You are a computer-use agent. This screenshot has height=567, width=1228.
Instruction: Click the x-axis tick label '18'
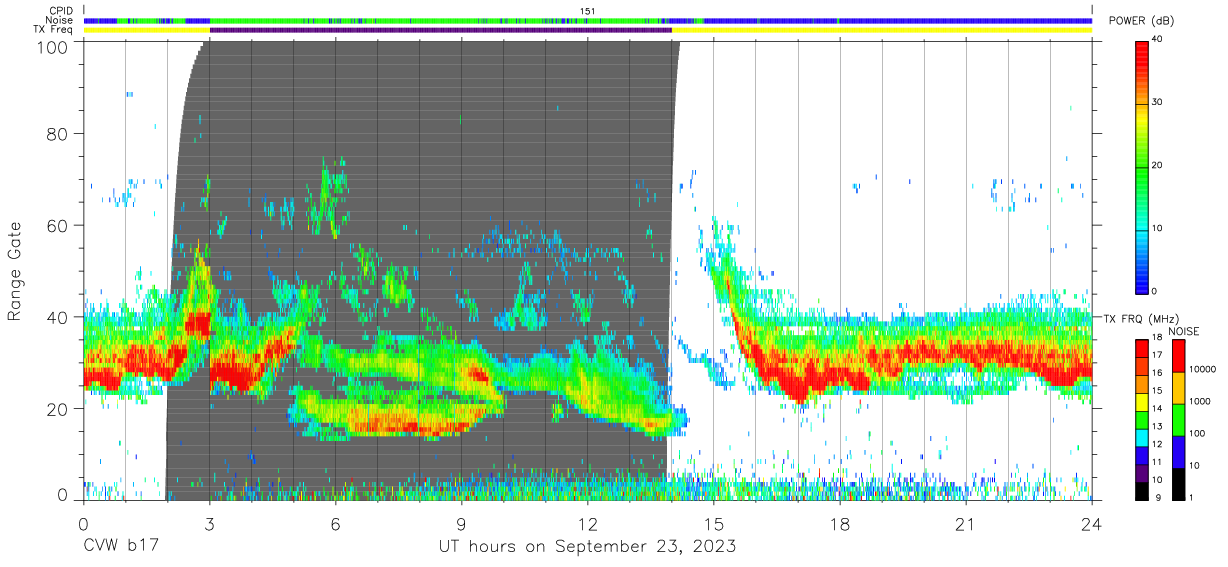(x=839, y=524)
